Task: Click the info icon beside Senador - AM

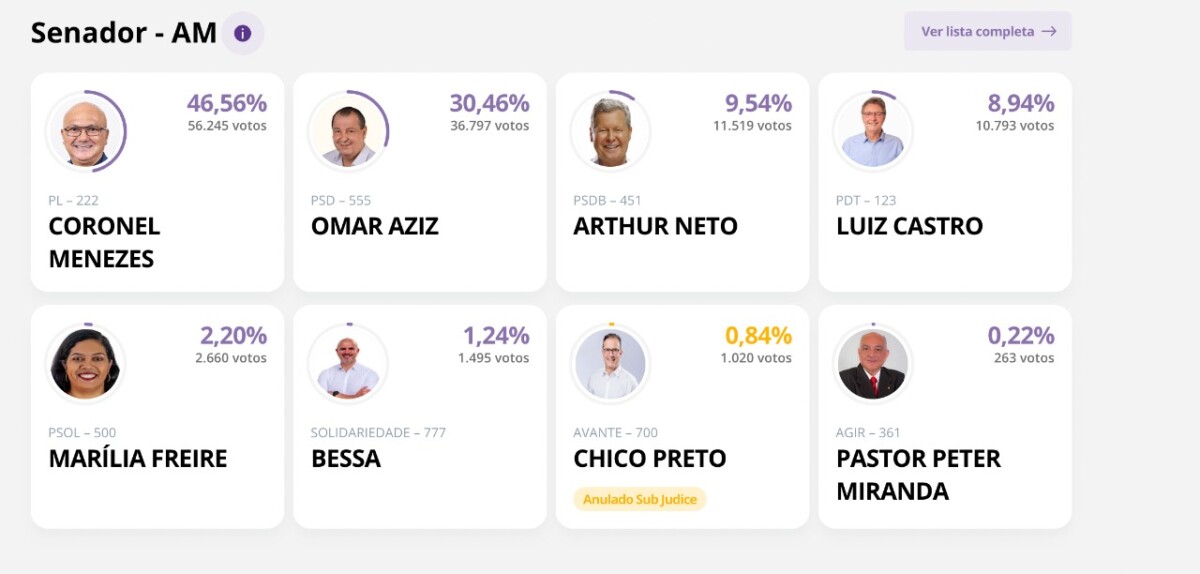Action: point(242,33)
